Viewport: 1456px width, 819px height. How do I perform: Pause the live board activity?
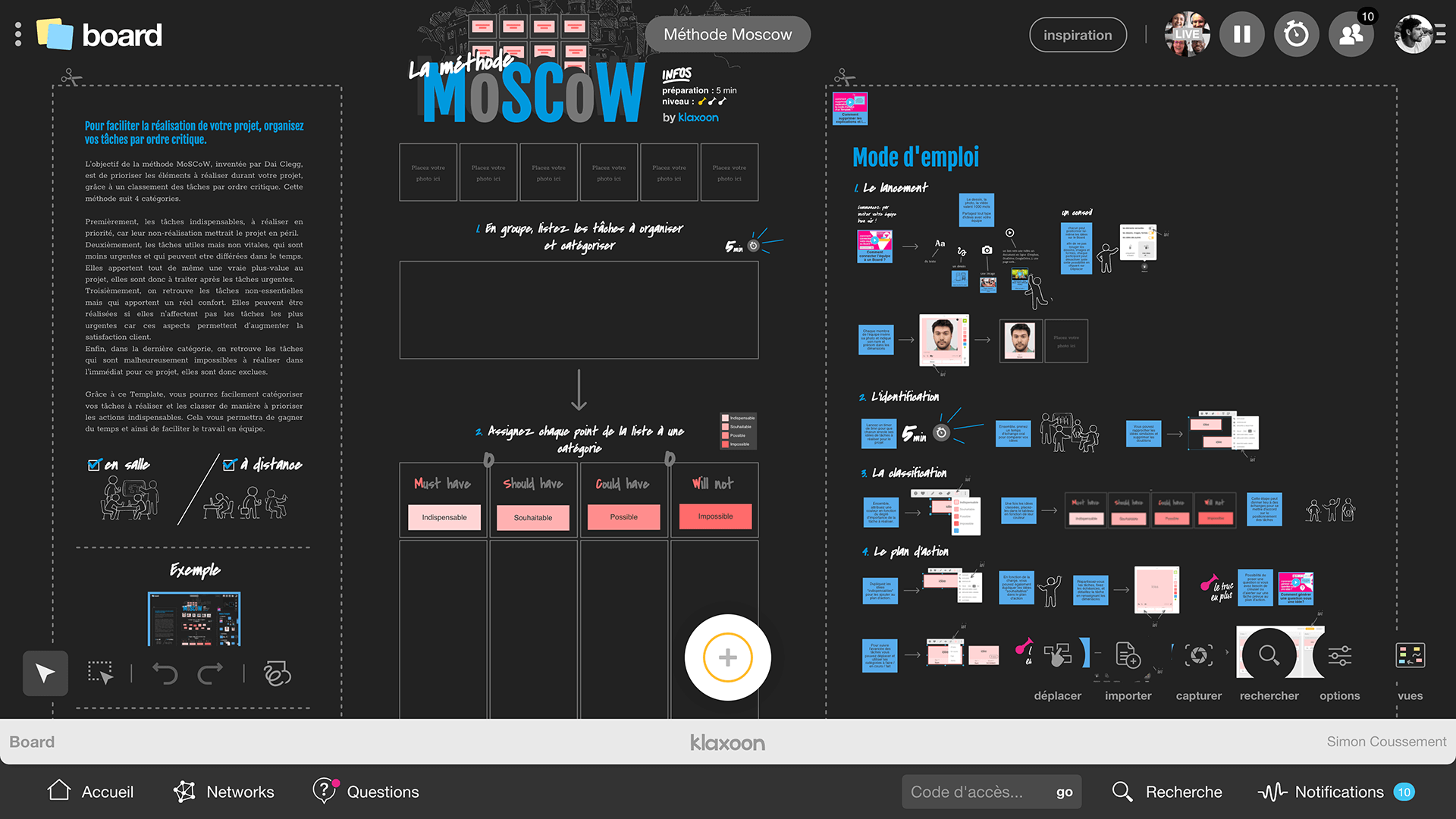click(1241, 35)
